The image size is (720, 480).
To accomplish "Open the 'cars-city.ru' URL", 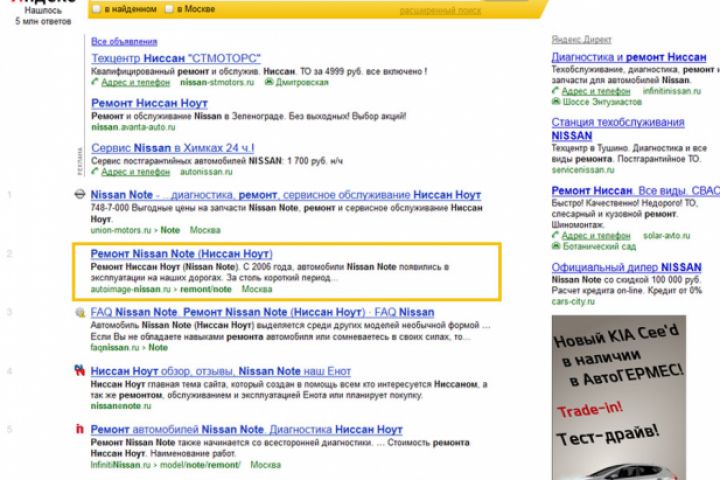I will [x=573, y=302].
